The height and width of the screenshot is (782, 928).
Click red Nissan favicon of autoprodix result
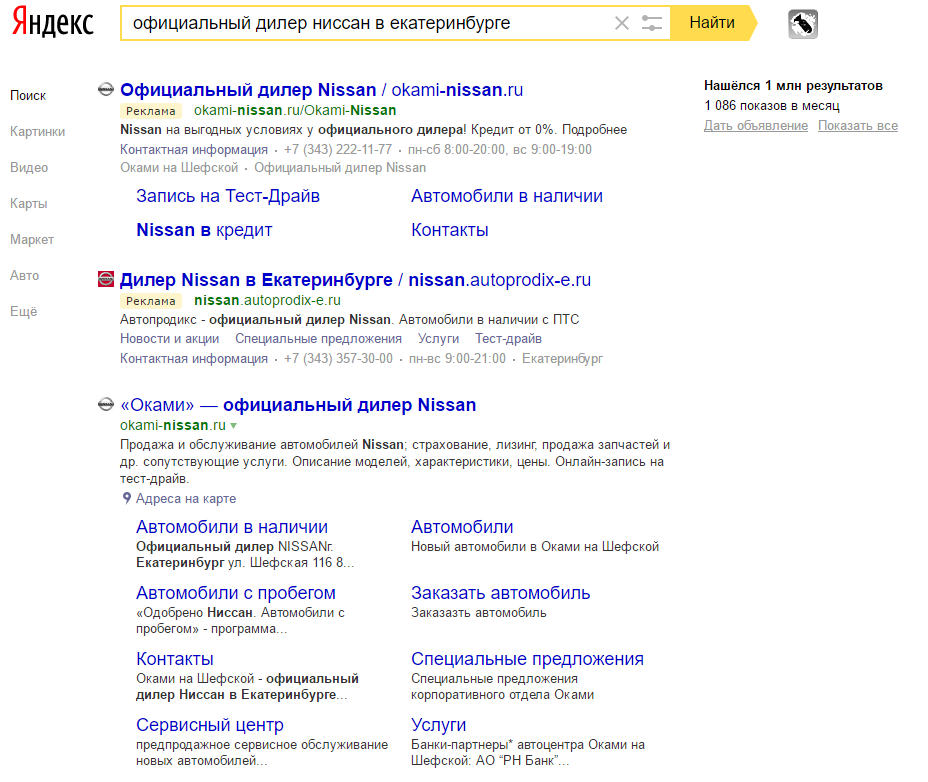pyautogui.click(x=106, y=280)
